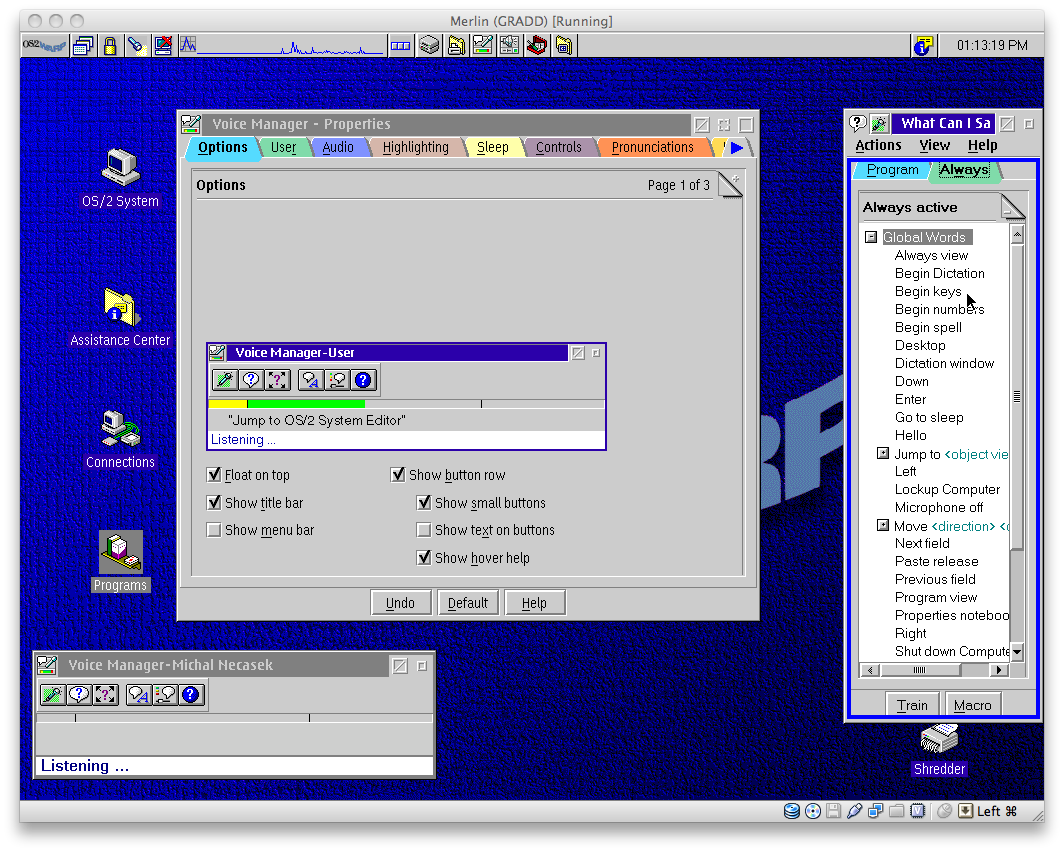Click the Macro button
The image size is (1064, 852).
tap(972, 705)
